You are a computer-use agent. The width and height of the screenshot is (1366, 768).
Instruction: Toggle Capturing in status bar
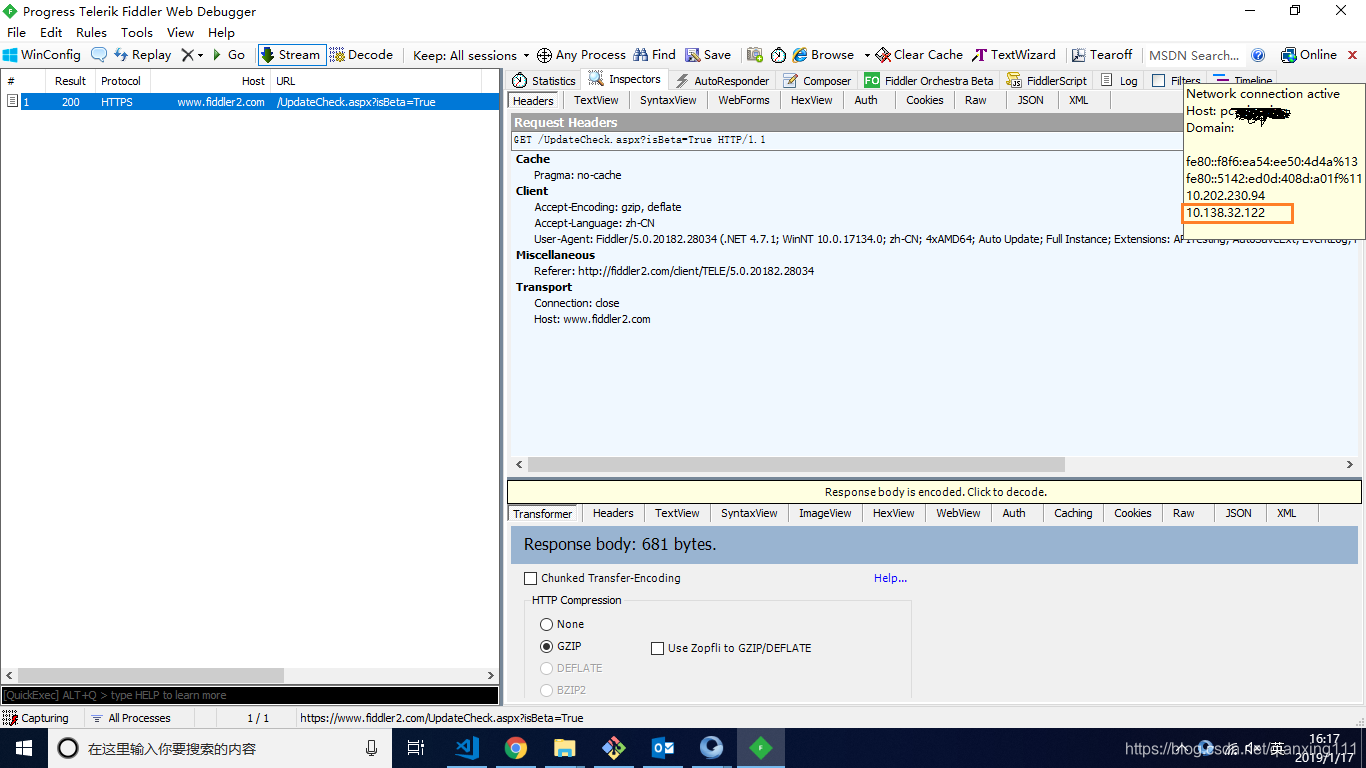coord(37,718)
